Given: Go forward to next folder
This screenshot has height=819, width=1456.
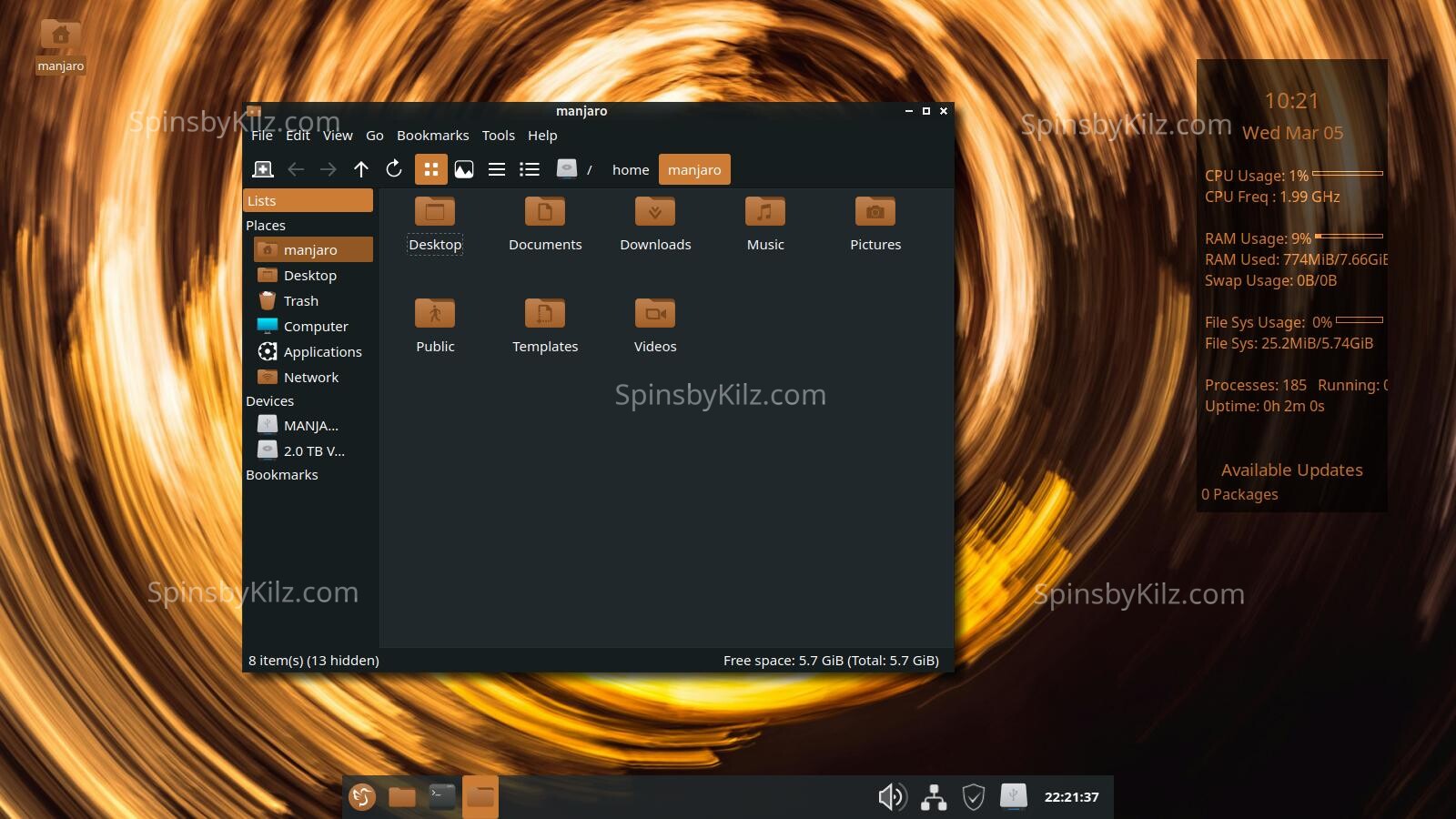Looking at the screenshot, I should pos(329,169).
